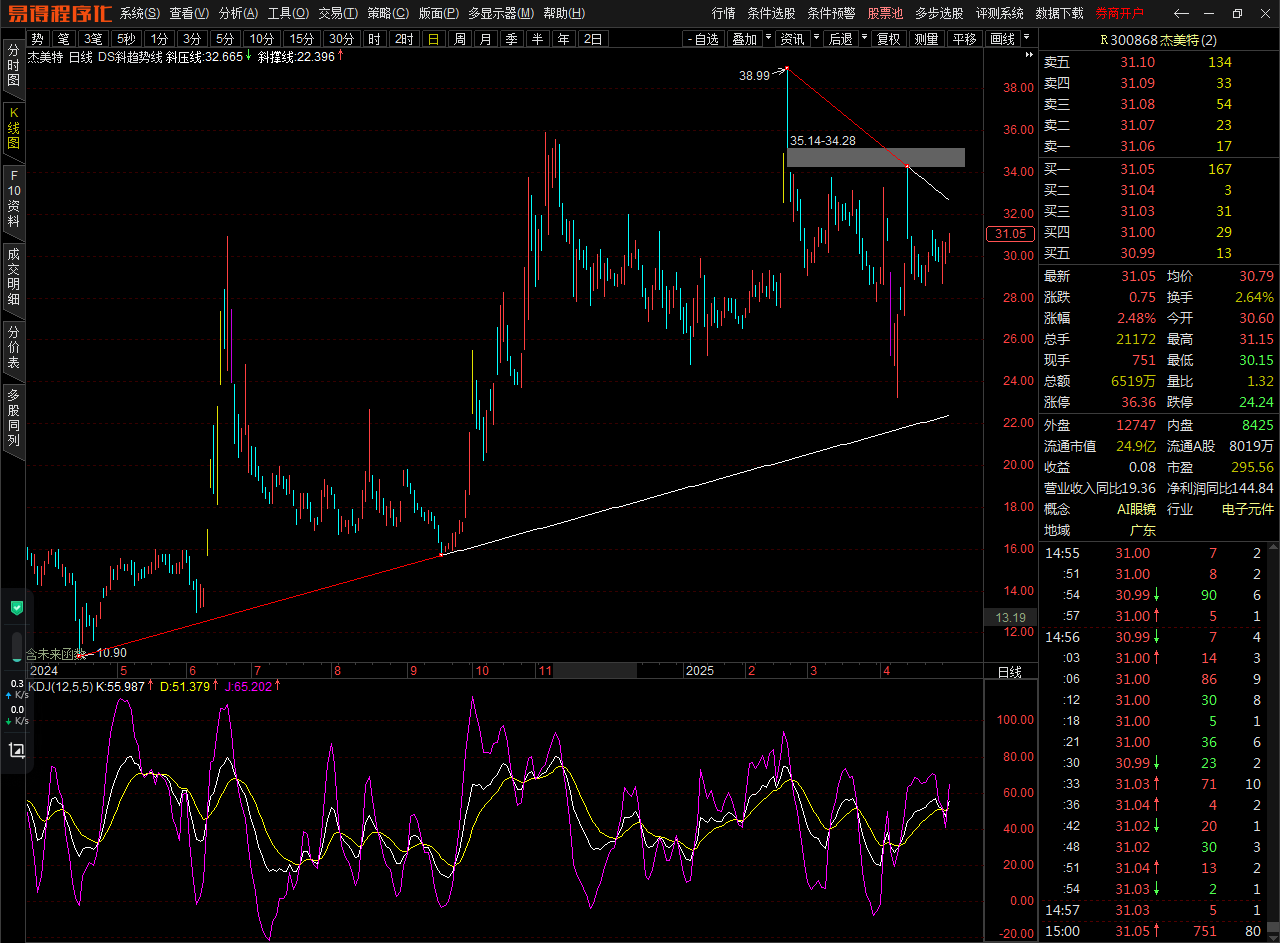1280x943 pixels.
Task: Switch to 2时 period
Action: tap(404, 39)
